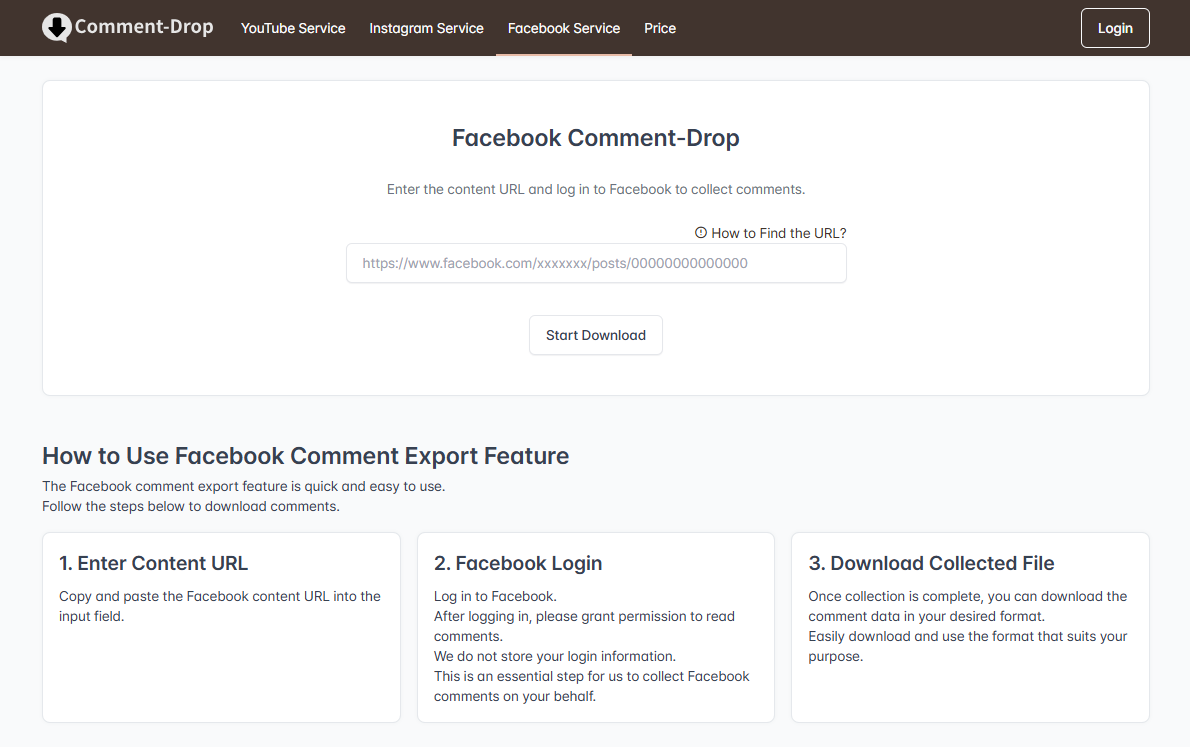Click the '2. Facebook Login' card title
The image size is (1190, 747).
tap(518, 563)
